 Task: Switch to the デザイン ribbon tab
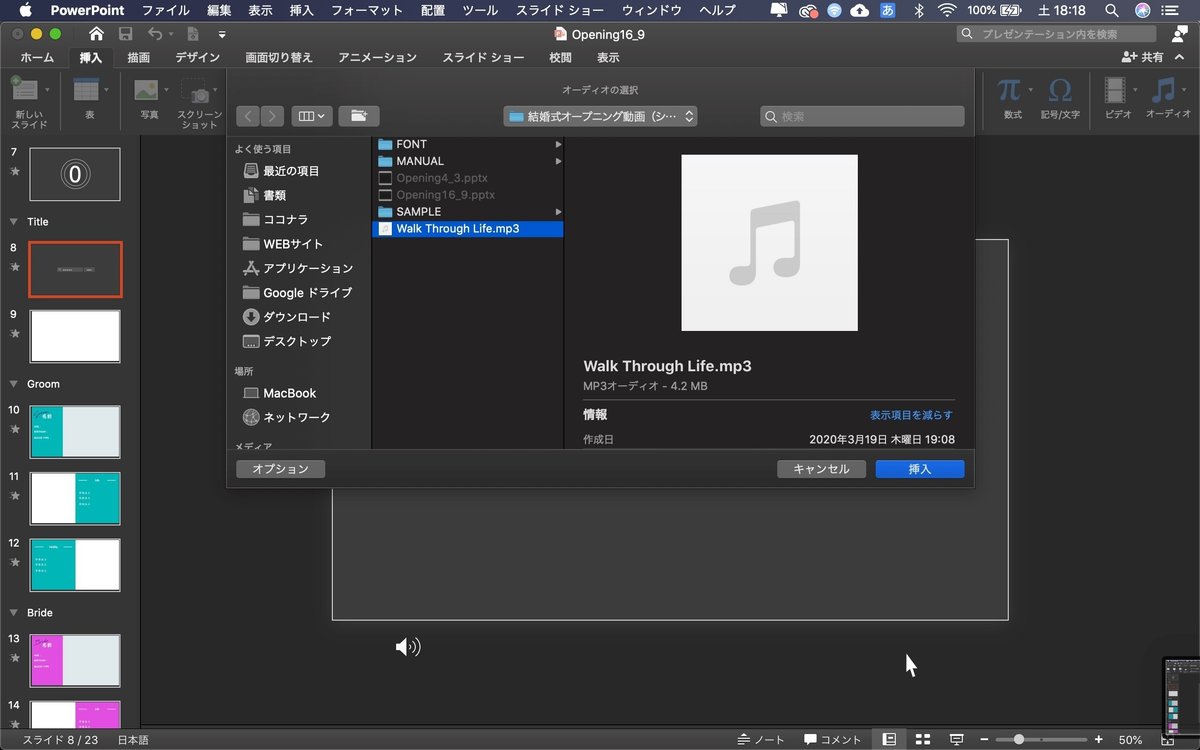(x=197, y=58)
